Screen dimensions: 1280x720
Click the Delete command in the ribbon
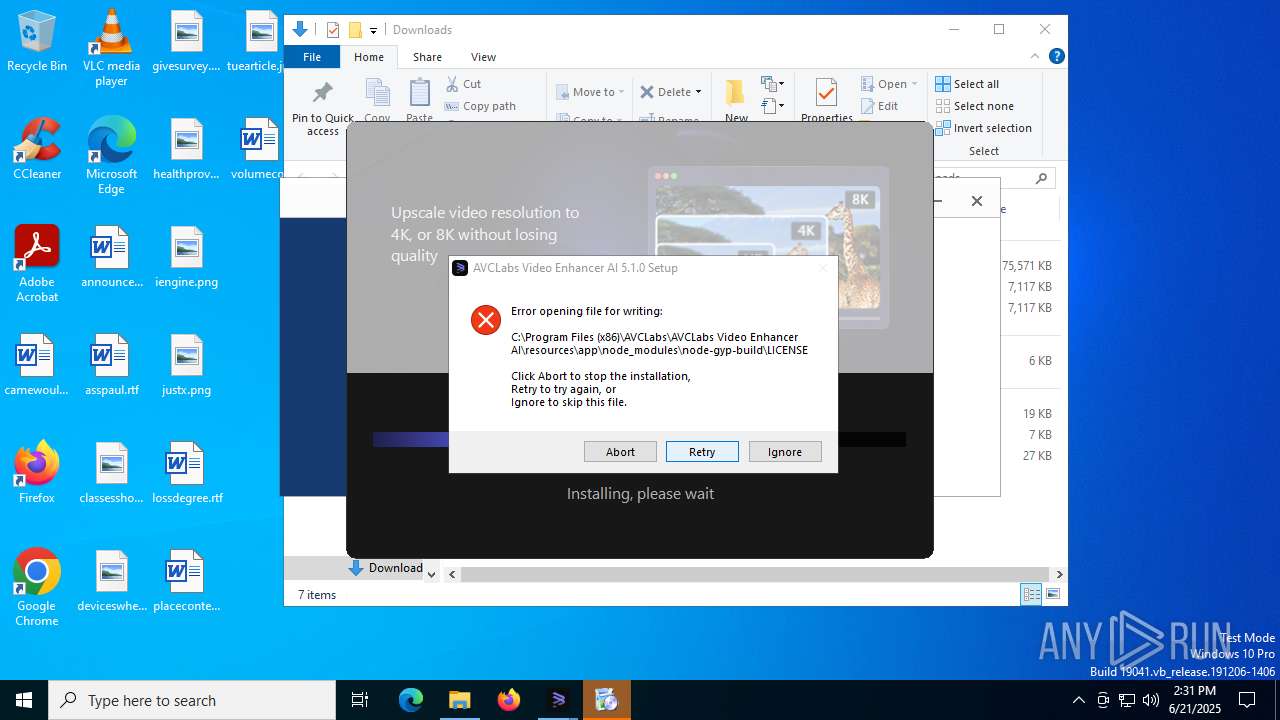[666, 92]
